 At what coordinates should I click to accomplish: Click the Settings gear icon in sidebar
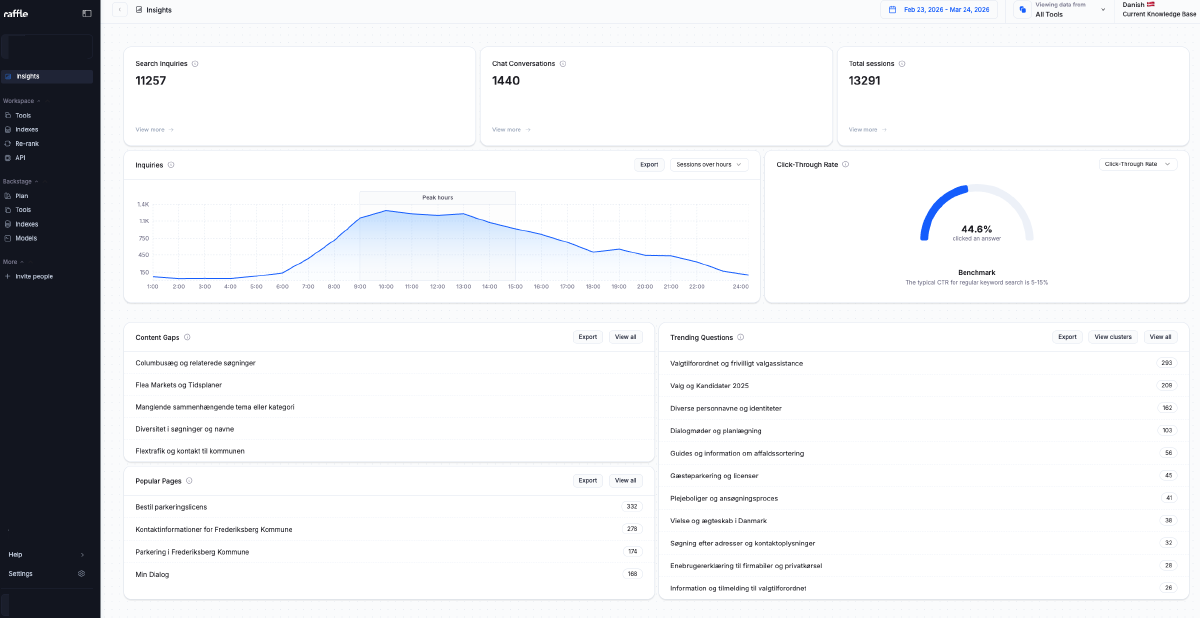click(x=81, y=573)
